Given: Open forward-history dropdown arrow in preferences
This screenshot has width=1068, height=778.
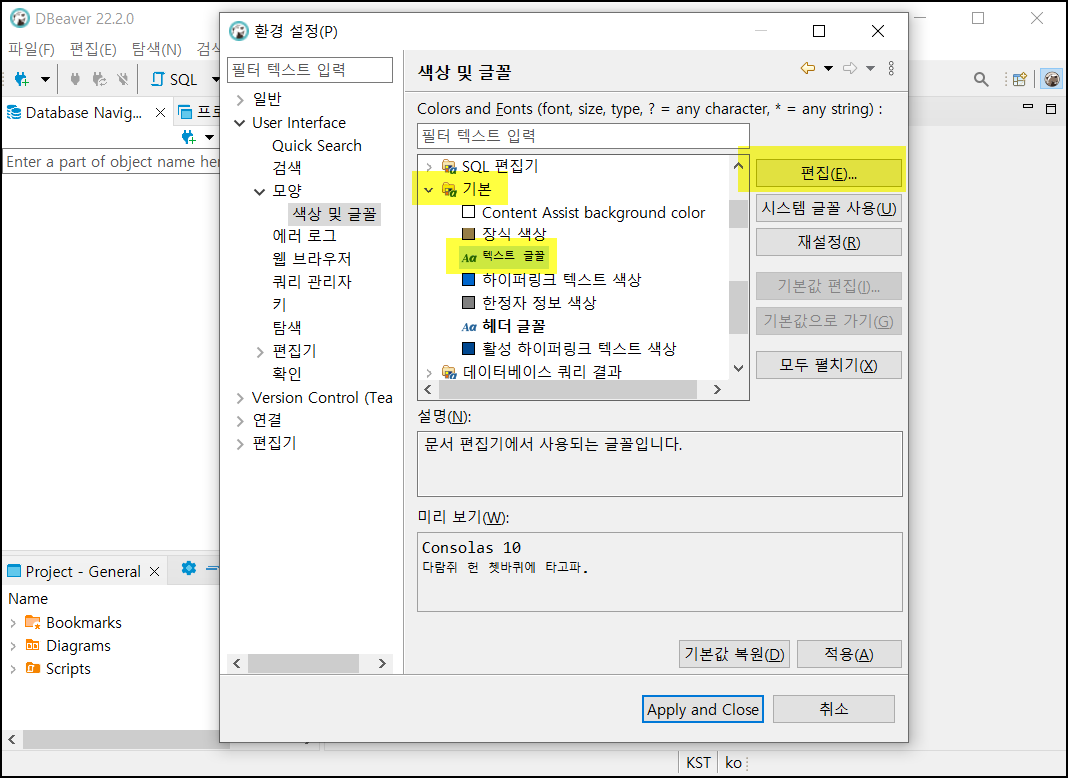Looking at the screenshot, I should pos(870,68).
